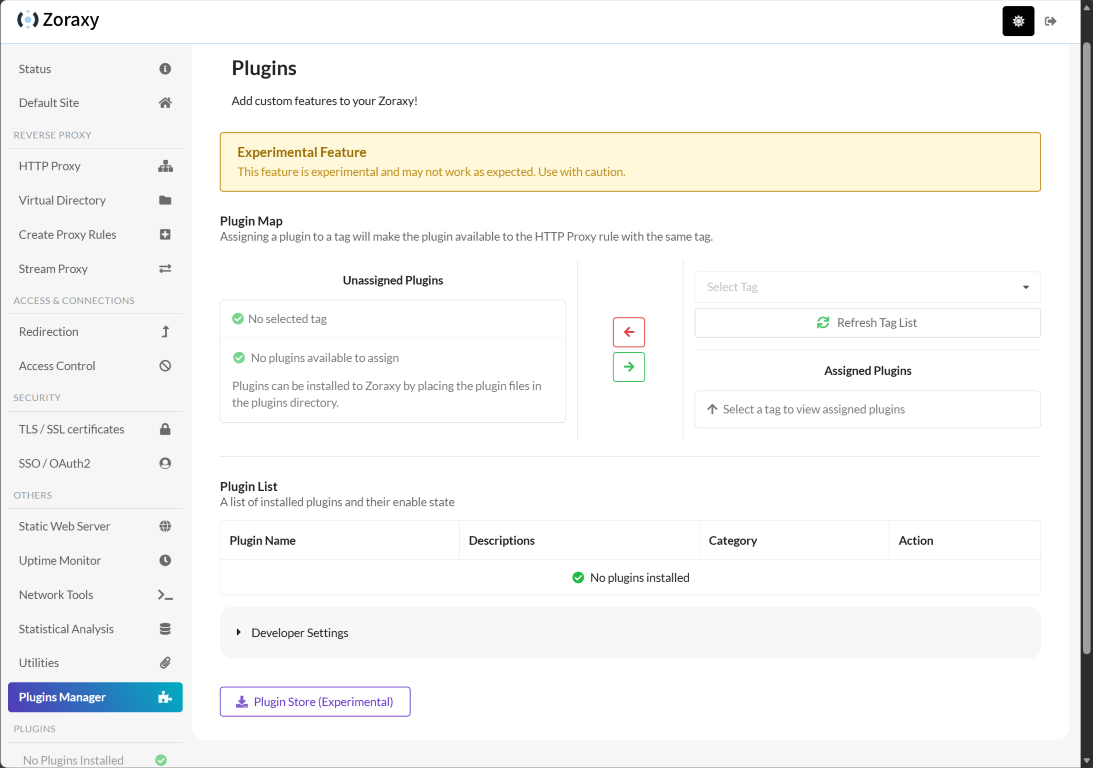Viewport: 1093px width, 768px height.
Task: Click the sitemap icon beside HTTP Proxy
Action: (165, 166)
